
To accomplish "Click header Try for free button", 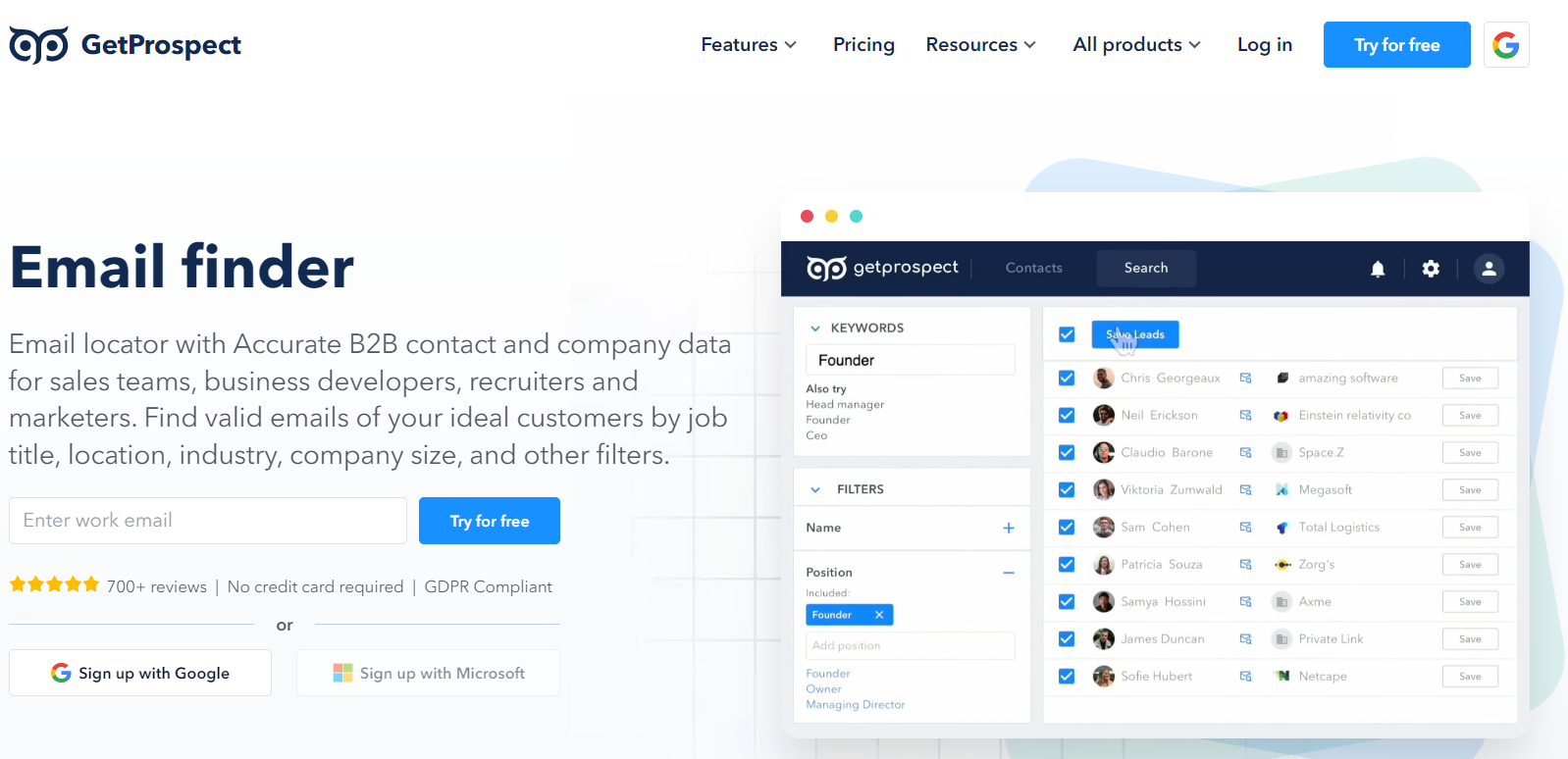I will pos(1397,44).
